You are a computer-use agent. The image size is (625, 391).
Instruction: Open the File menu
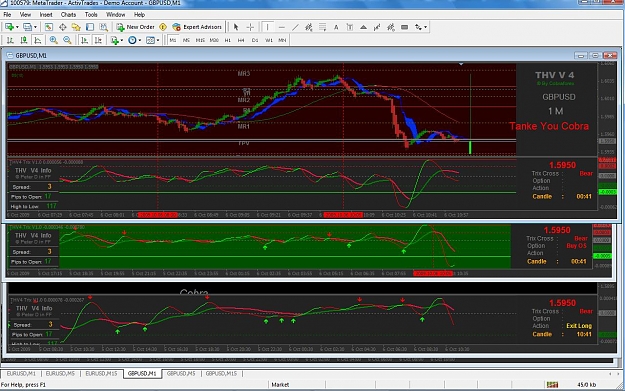point(7,15)
